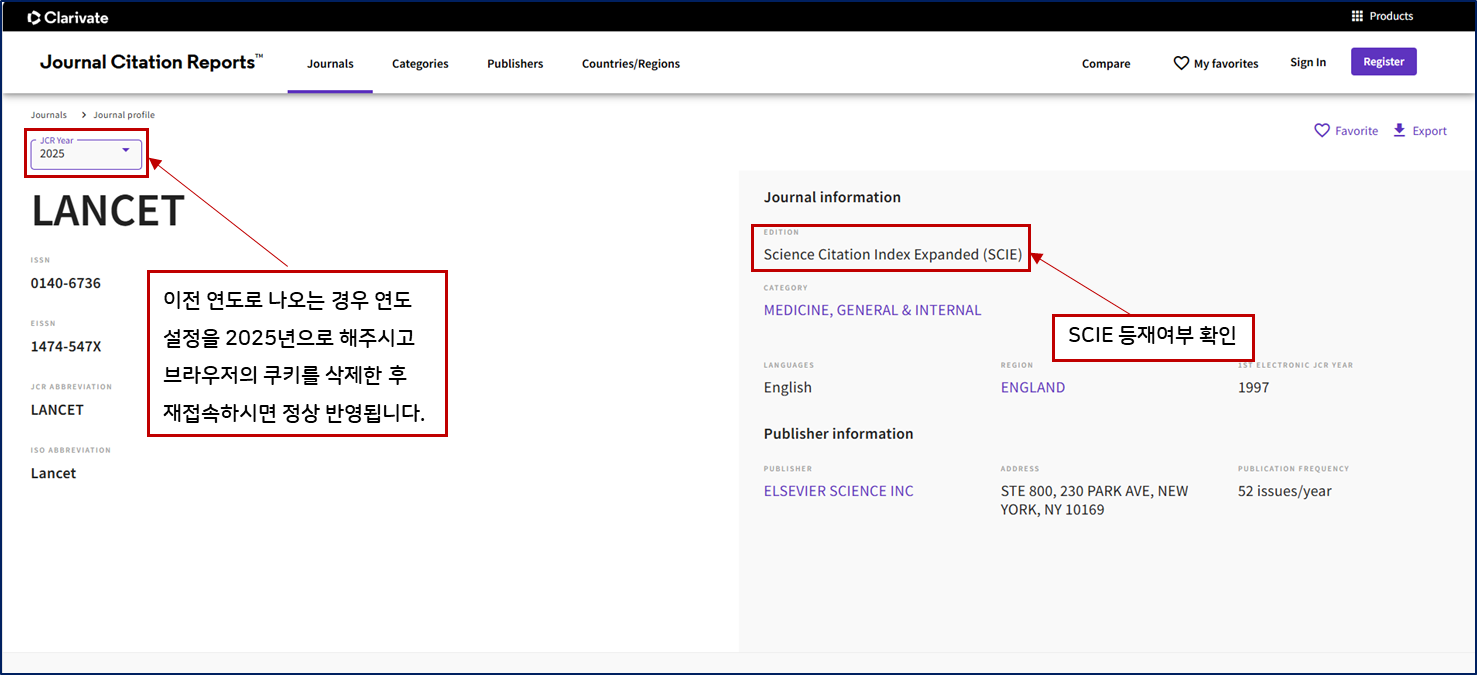The height and width of the screenshot is (675, 1477).
Task: Click the Sign In link
Action: [1308, 62]
